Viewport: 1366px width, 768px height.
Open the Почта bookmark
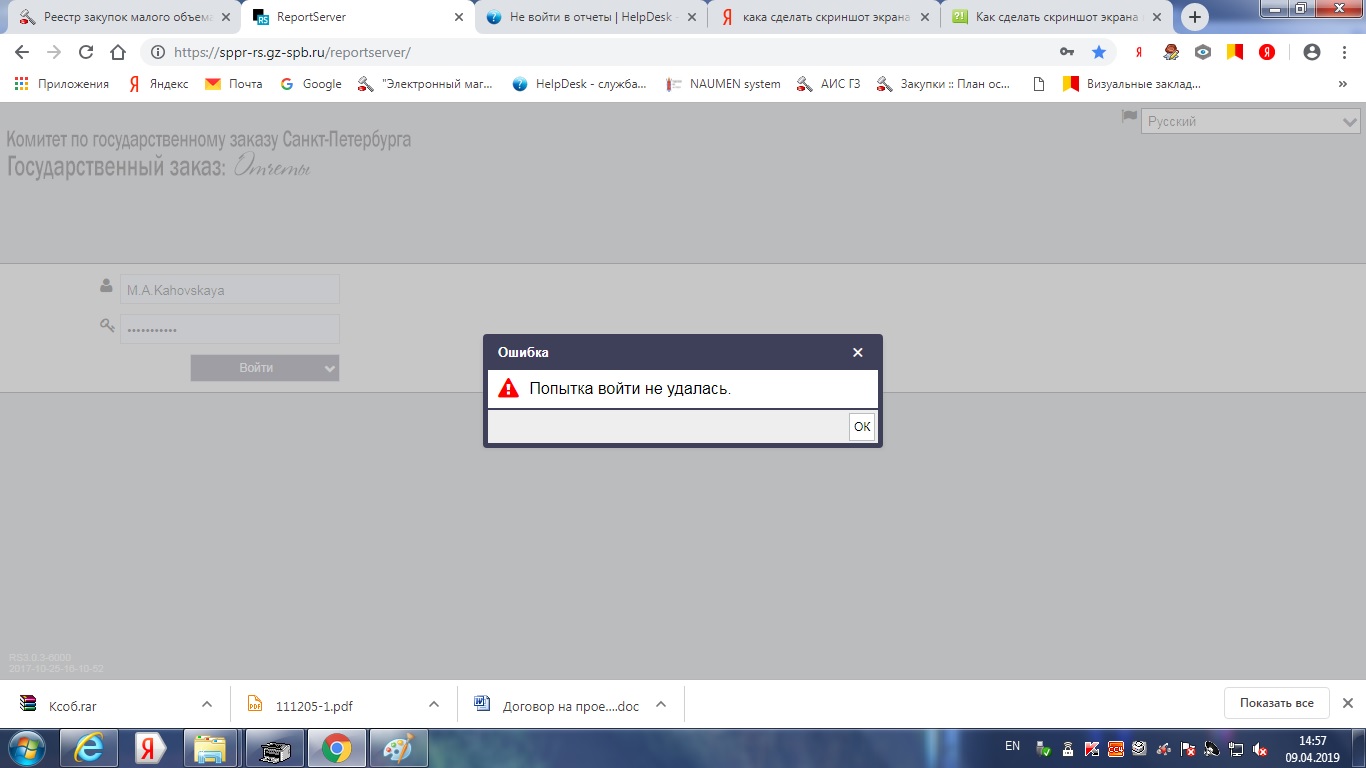coord(234,84)
